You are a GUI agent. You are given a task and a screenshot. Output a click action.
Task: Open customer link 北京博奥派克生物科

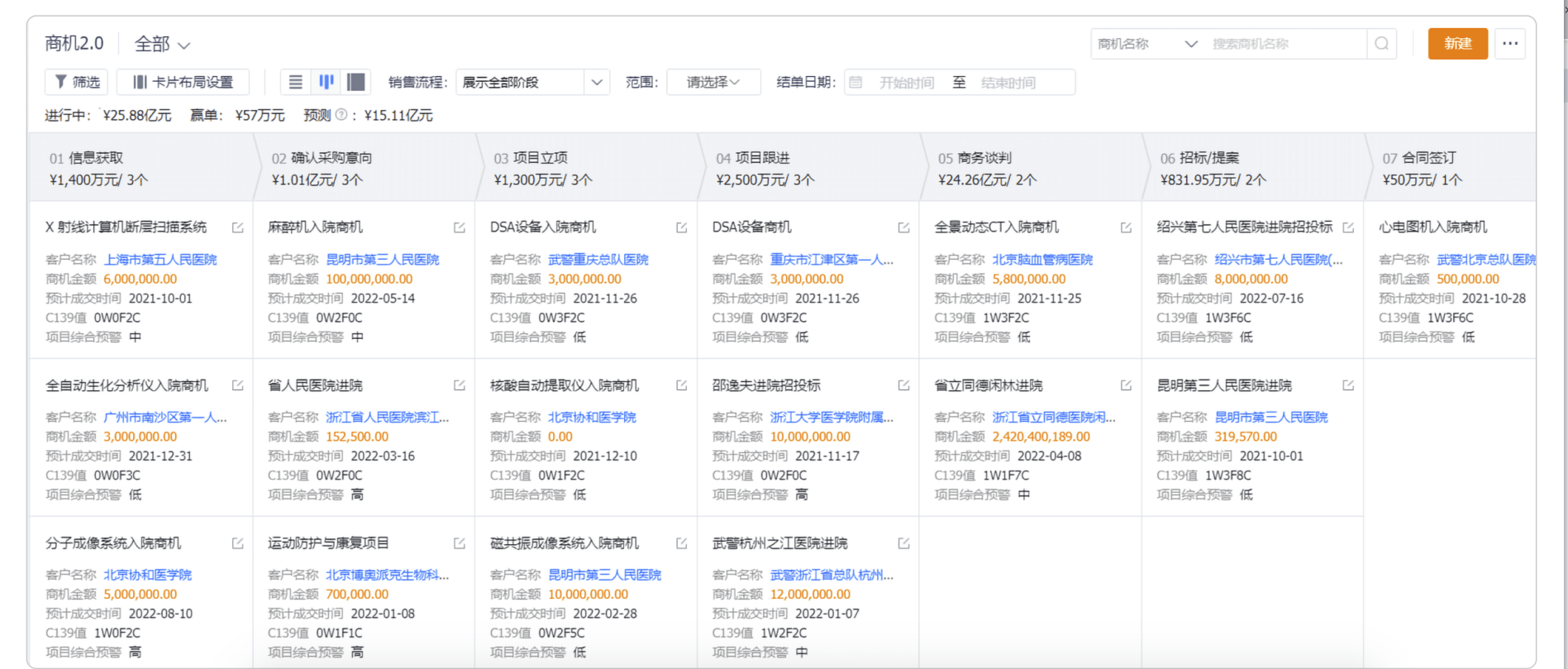tap(388, 575)
